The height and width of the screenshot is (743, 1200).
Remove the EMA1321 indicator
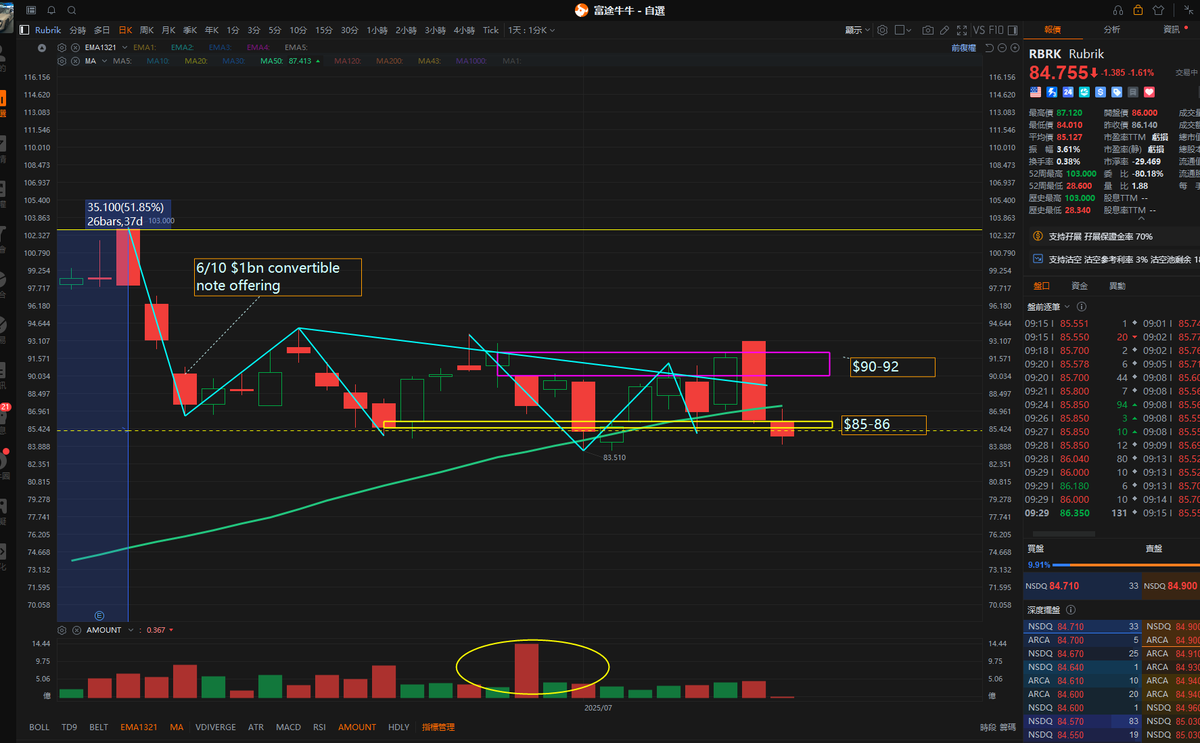pos(75,48)
